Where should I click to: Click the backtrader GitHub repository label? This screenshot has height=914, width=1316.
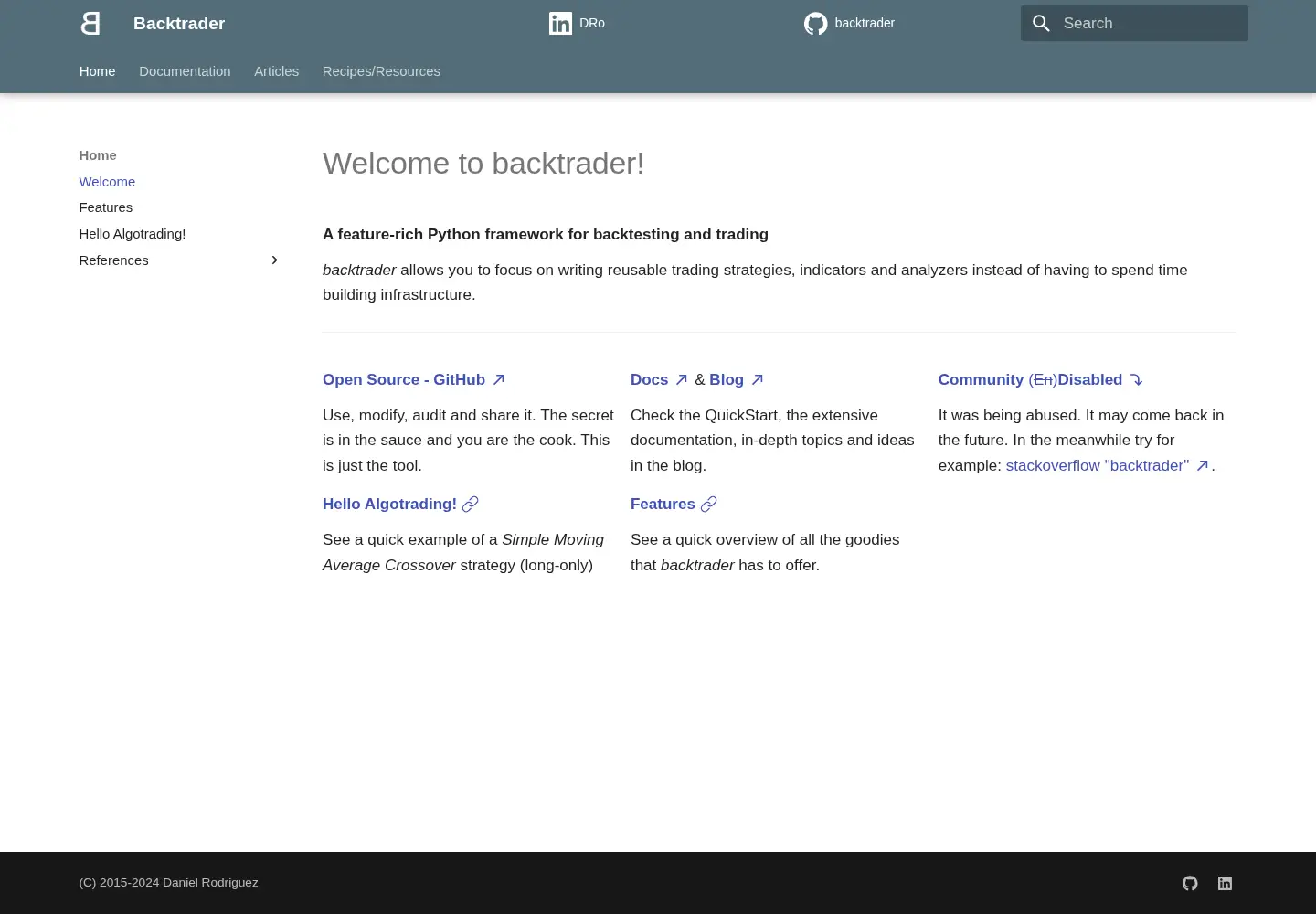pyautogui.click(x=865, y=23)
